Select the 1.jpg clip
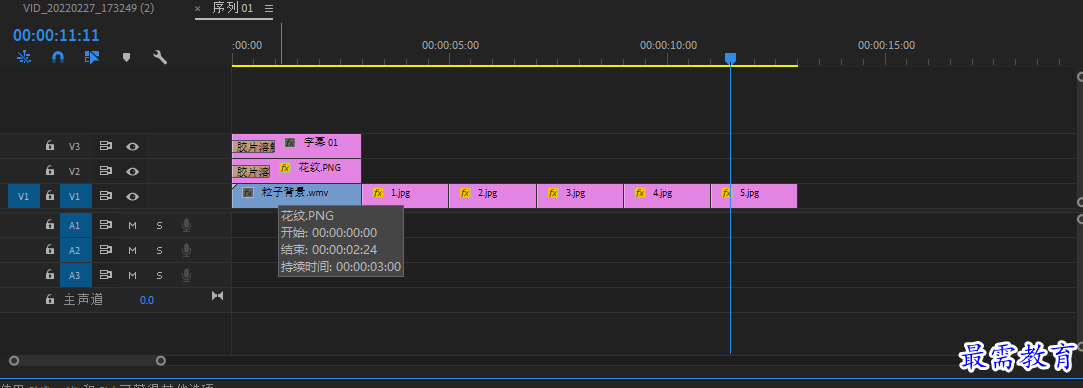The image size is (1083, 388). pos(405,196)
